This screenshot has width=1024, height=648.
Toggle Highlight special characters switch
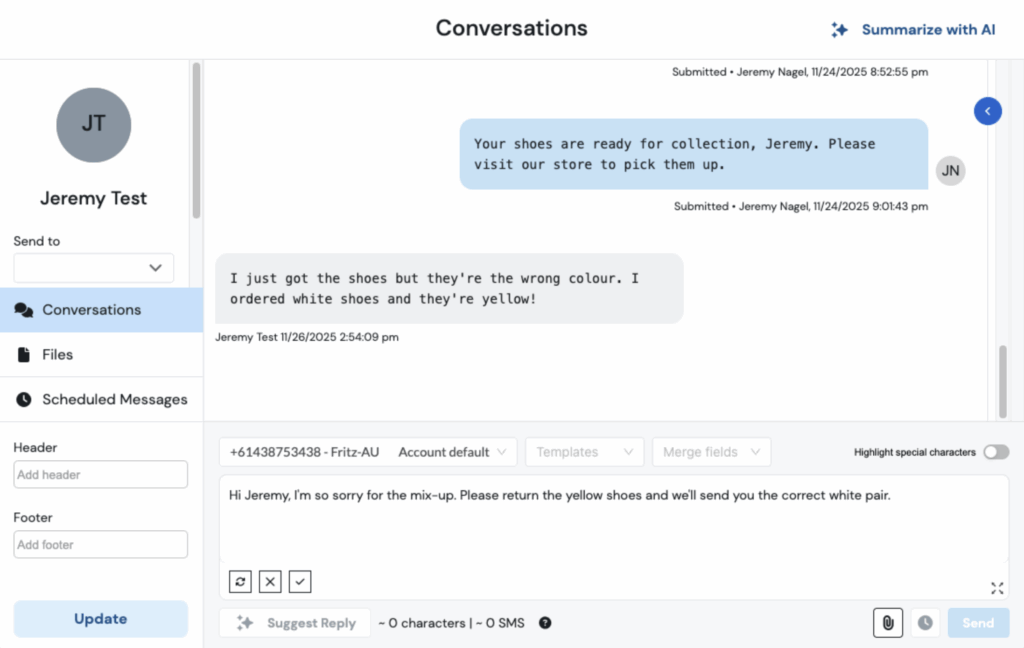coord(996,452)
